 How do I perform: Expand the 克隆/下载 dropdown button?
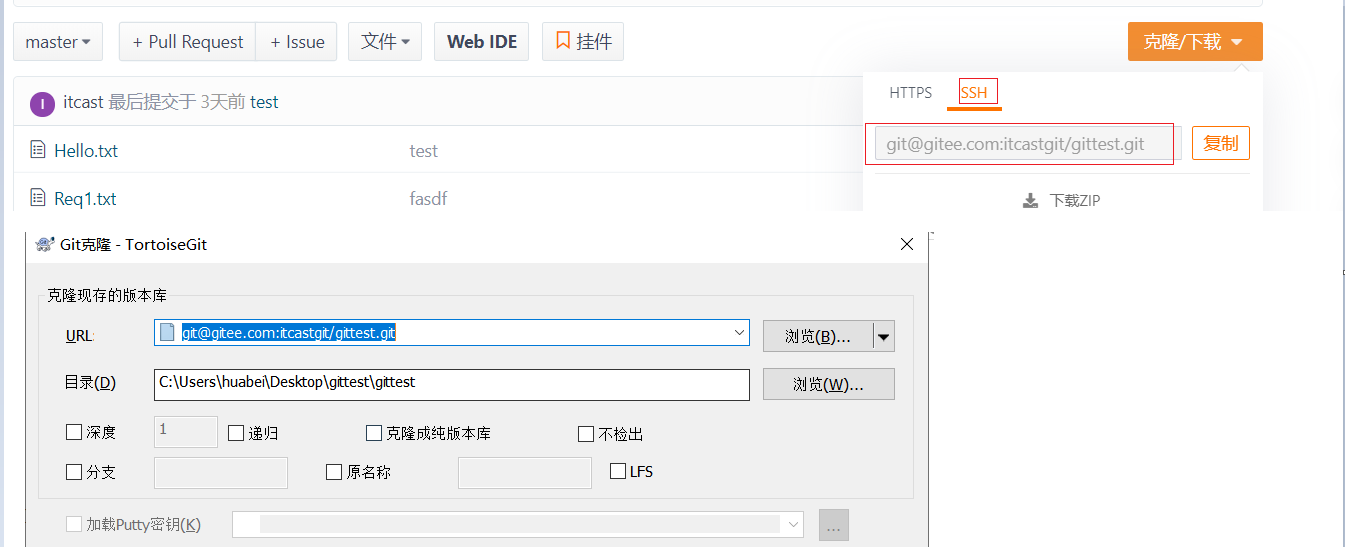[1195, 42]
